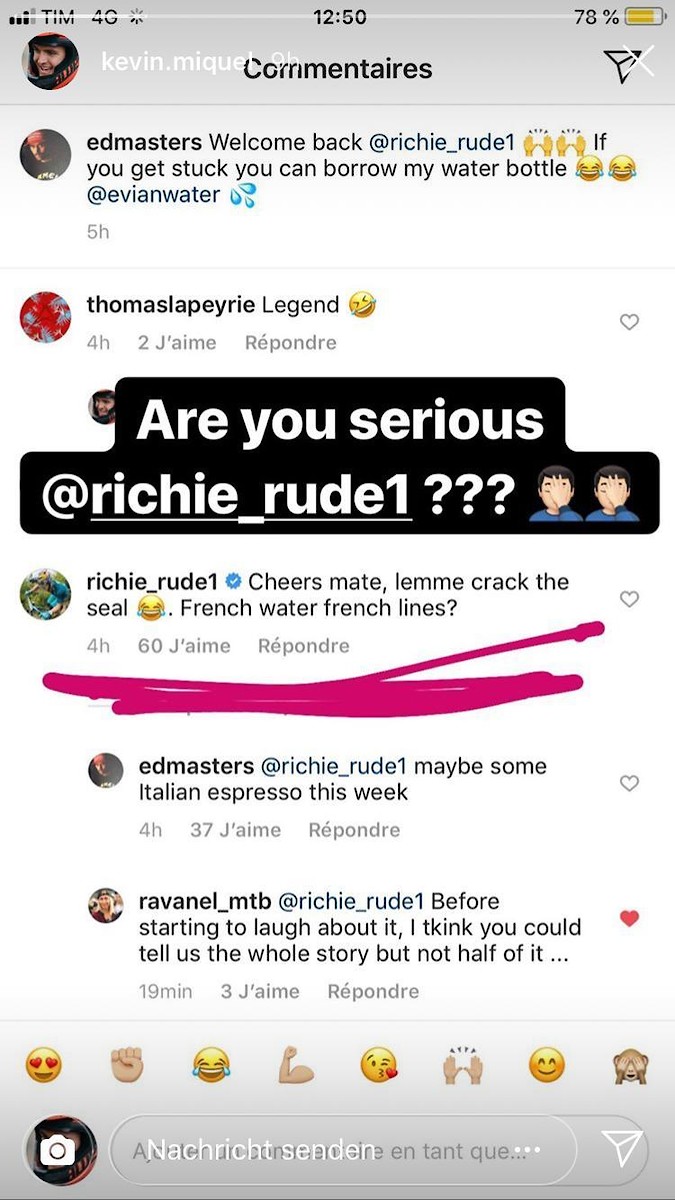The height and width of the screenshot is (1200, 675).
Task: Tap the camera icon at bottom left
Action: point(57,1151)
